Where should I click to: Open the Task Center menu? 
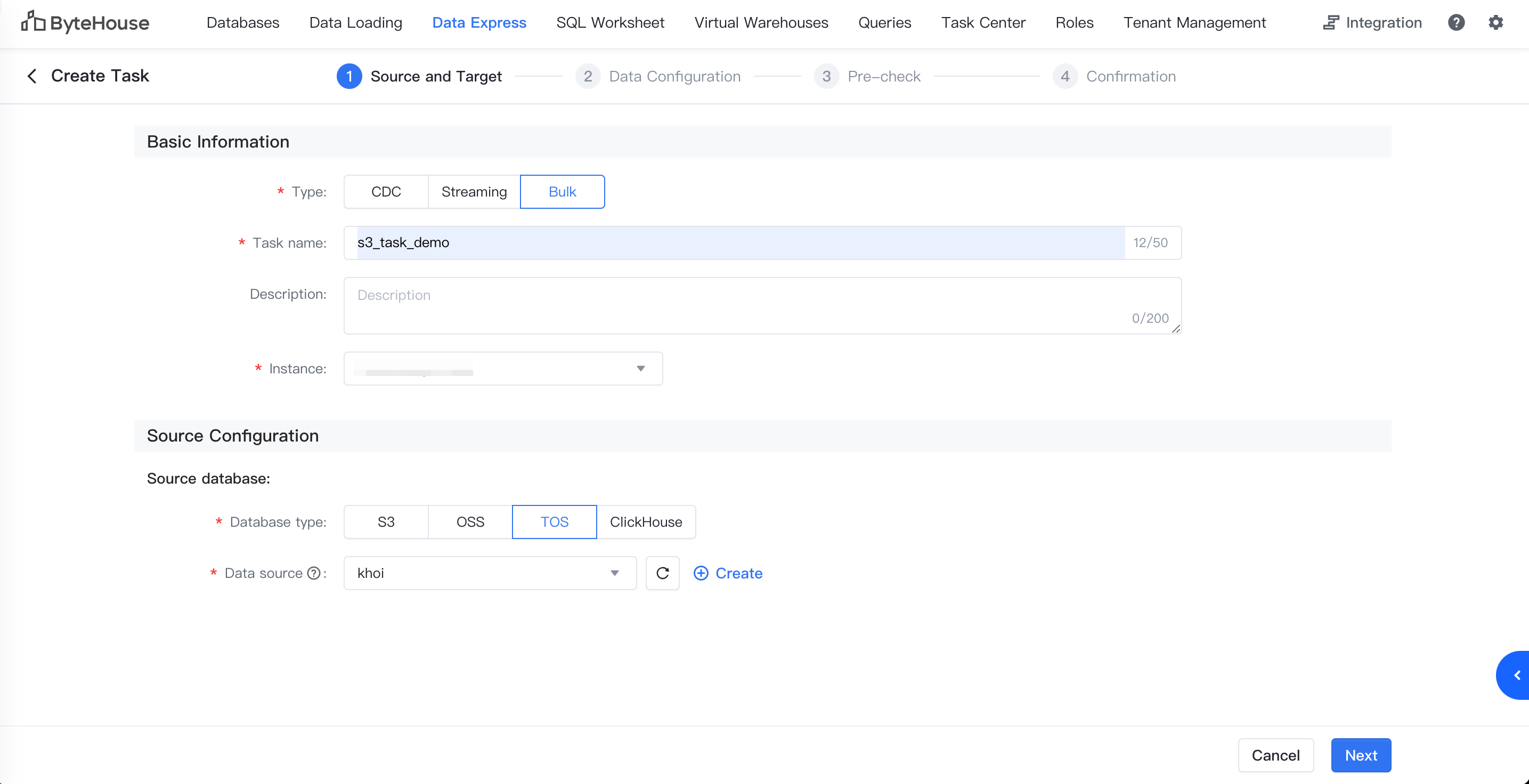983,22
